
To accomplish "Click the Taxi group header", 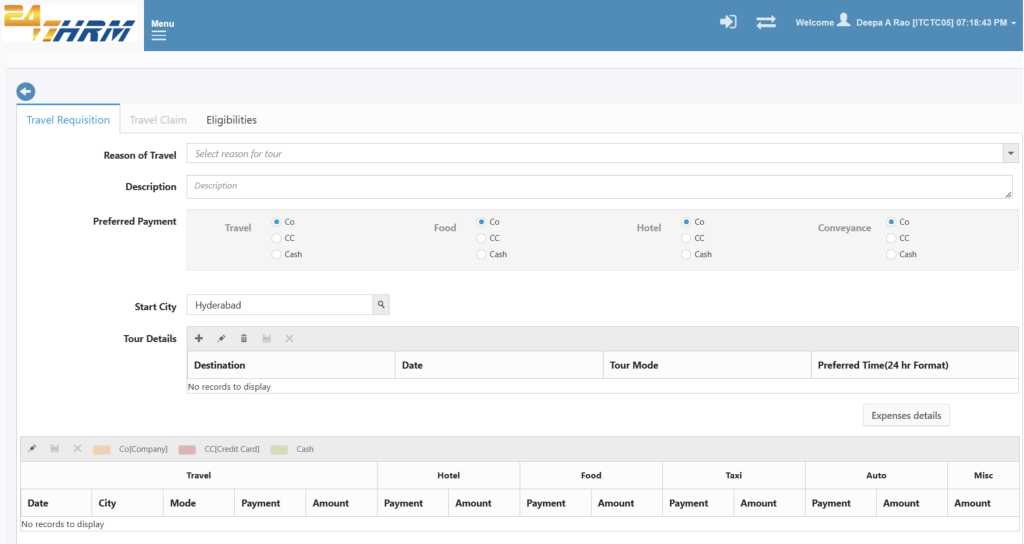I will (x=733, y=475).
